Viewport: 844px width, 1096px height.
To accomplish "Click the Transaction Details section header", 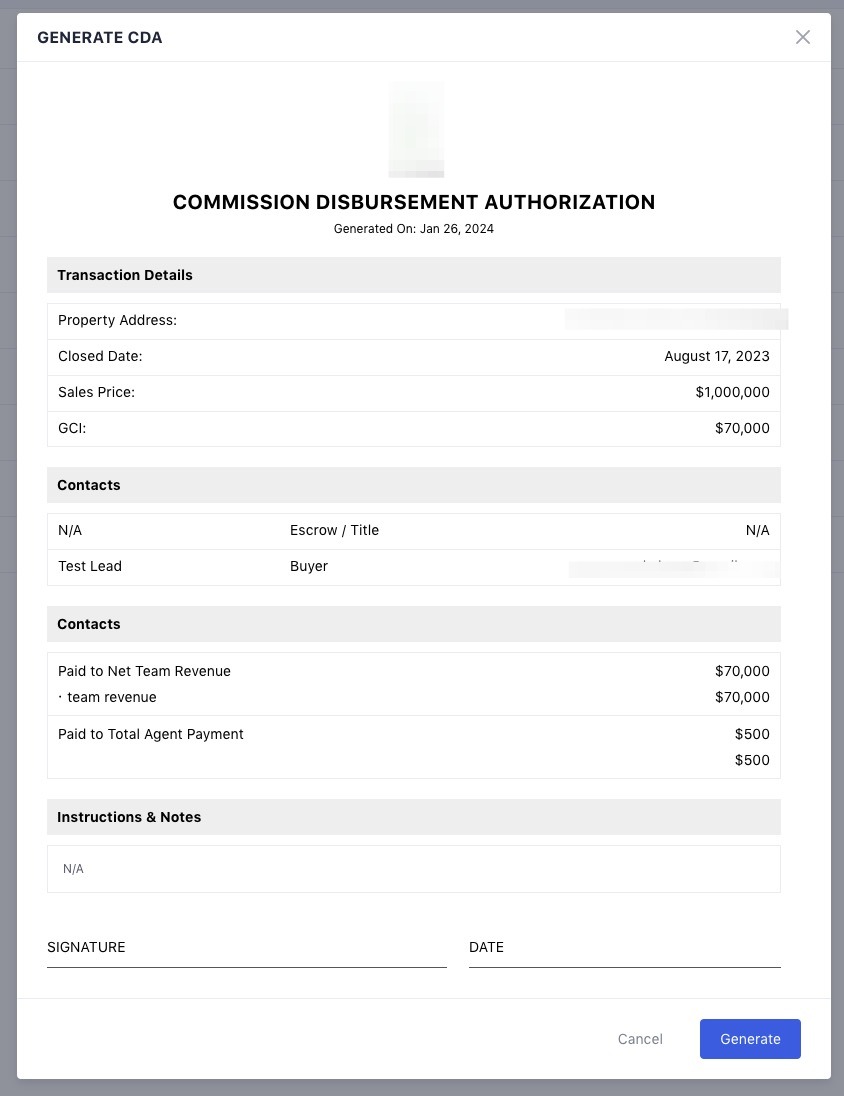I will point(125,275).
